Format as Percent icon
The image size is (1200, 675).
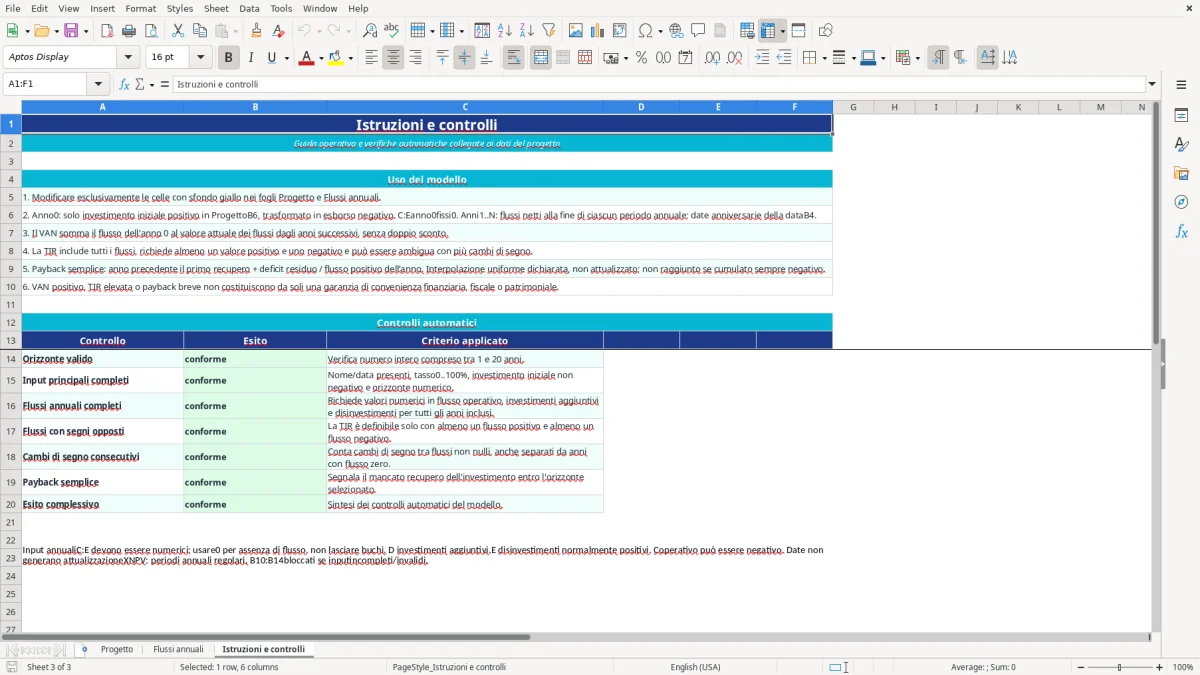(641, 58)
